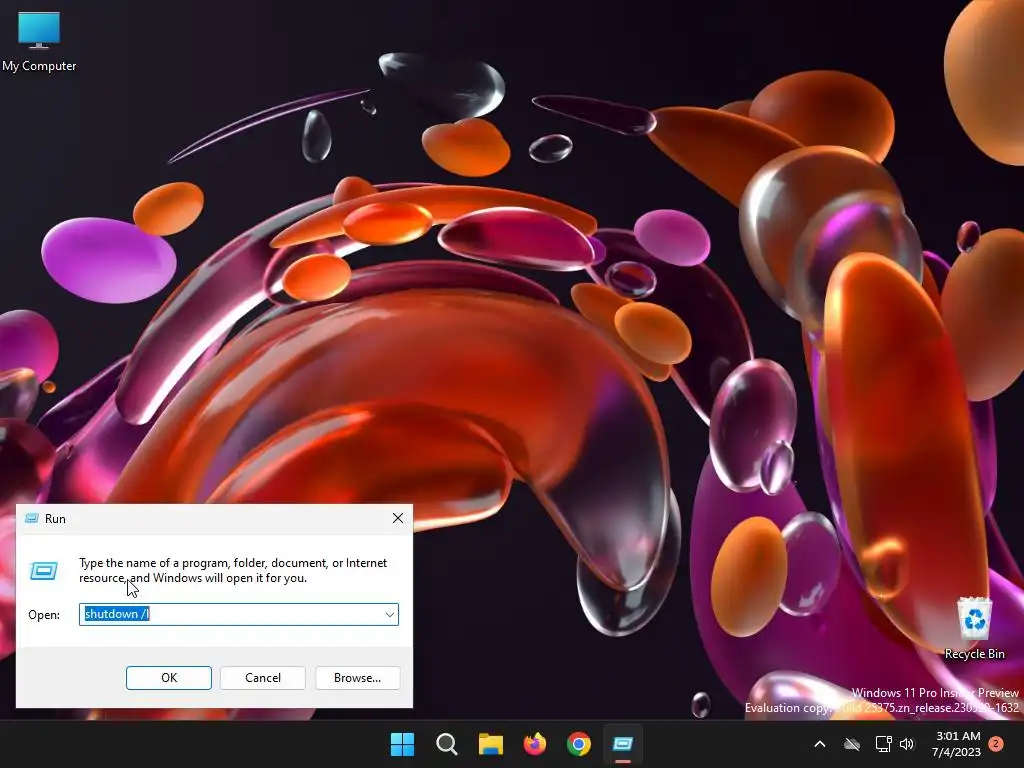Click the Run description text
The image size is (1024, 768).
233,570
